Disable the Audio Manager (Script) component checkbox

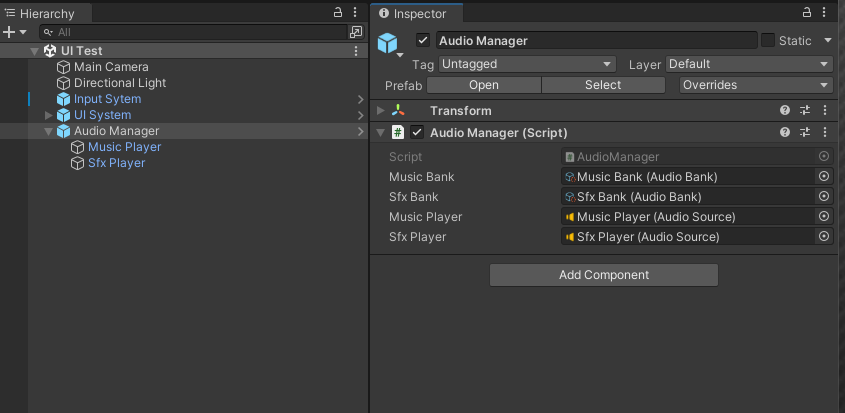[x=417, y=132]
